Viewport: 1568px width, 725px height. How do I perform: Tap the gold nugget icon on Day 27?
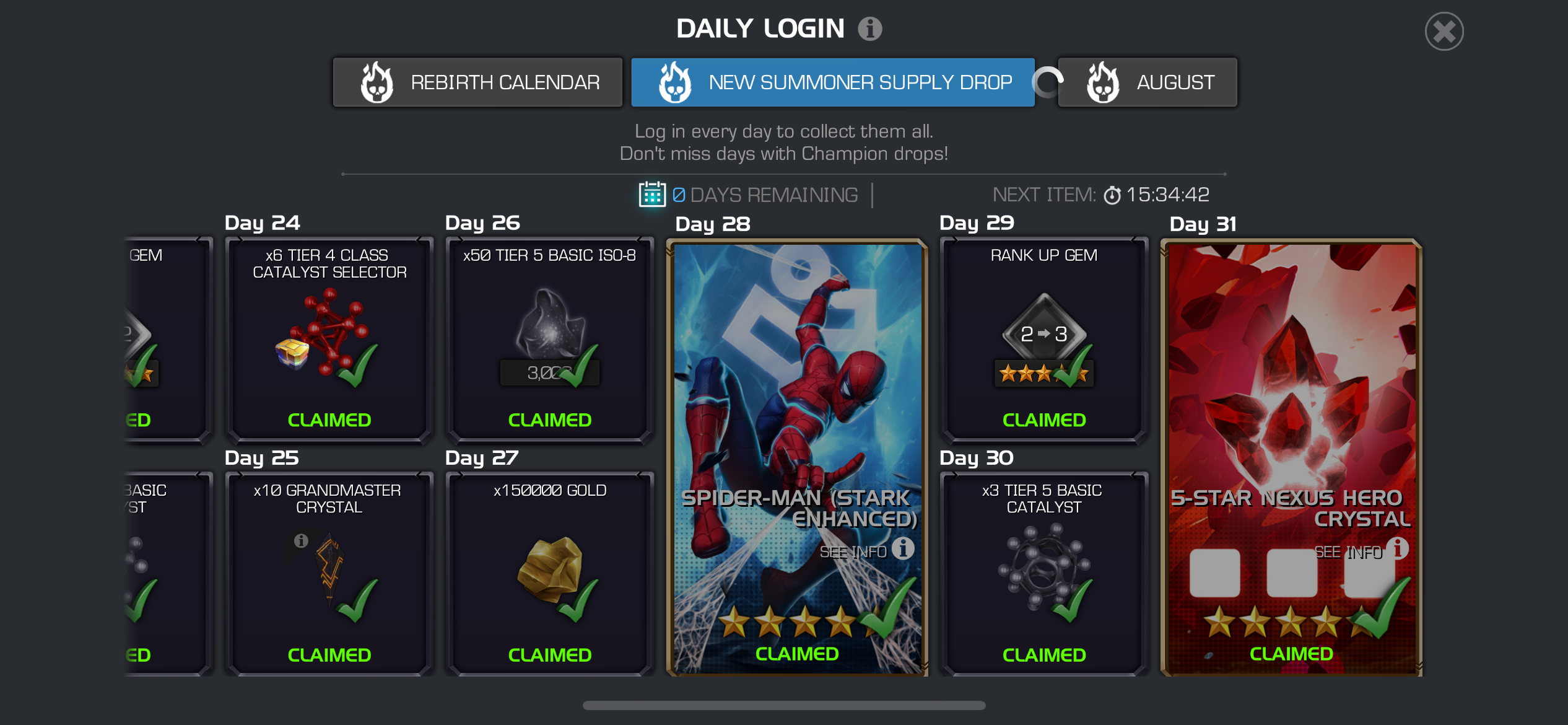point(550,569)
